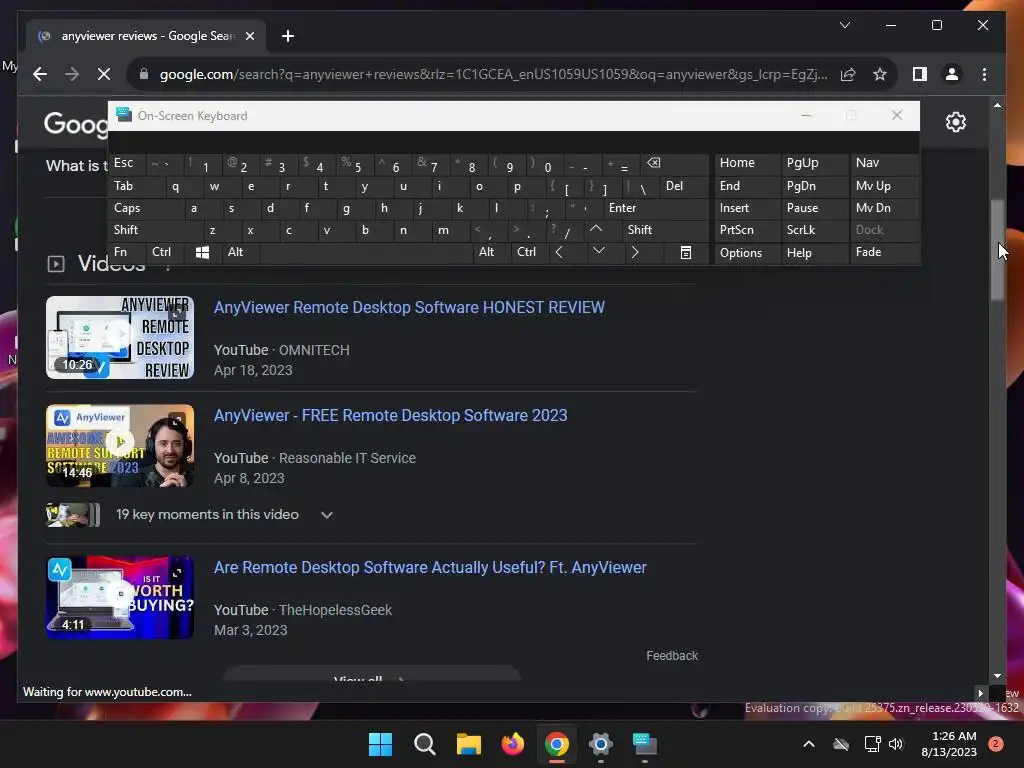This screenshot has height=768, width=1024.
Task: Open Google quick settings gear
Action: coord(955,122)
